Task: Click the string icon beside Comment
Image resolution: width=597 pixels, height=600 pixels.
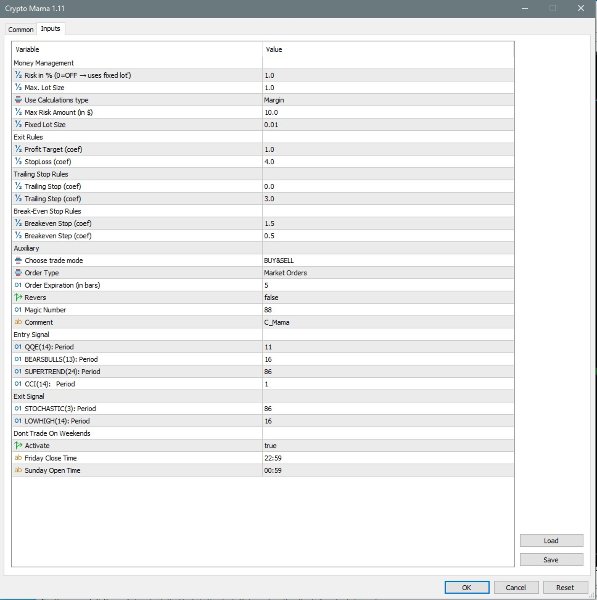Action: click(x=18, y=322)
